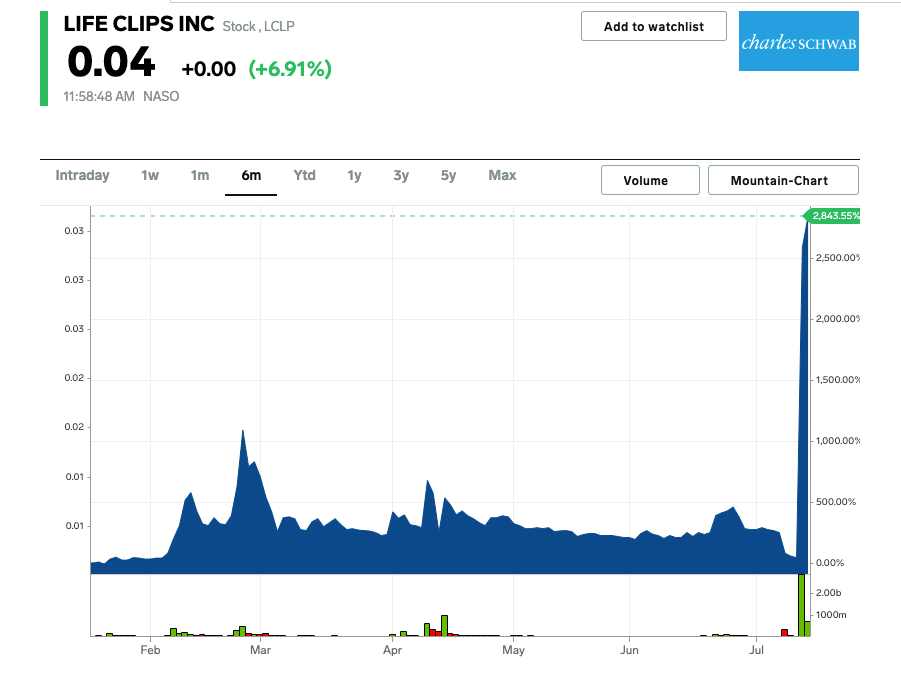Viewport: 901px width, 683px height.
Task: Select the 1w time range
Action: pyautogui.click(x=150, y=175)
